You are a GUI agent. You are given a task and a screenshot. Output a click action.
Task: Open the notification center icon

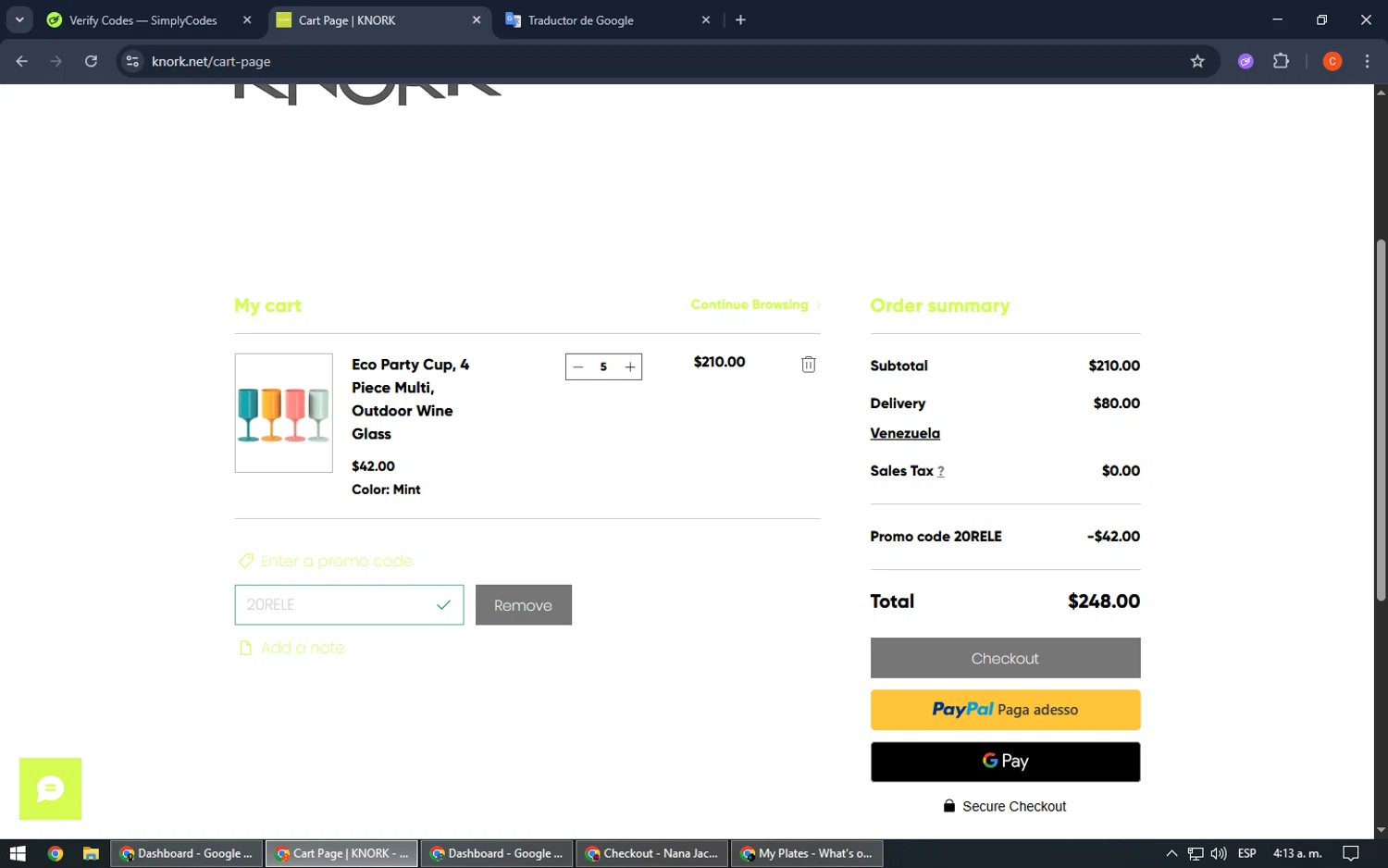[x=1351, y=853]
